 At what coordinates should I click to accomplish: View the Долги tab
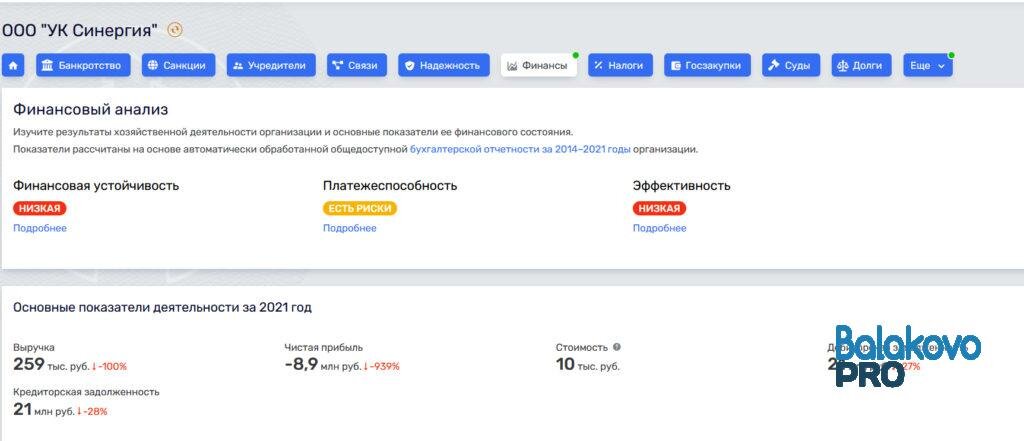pos(861,65)
